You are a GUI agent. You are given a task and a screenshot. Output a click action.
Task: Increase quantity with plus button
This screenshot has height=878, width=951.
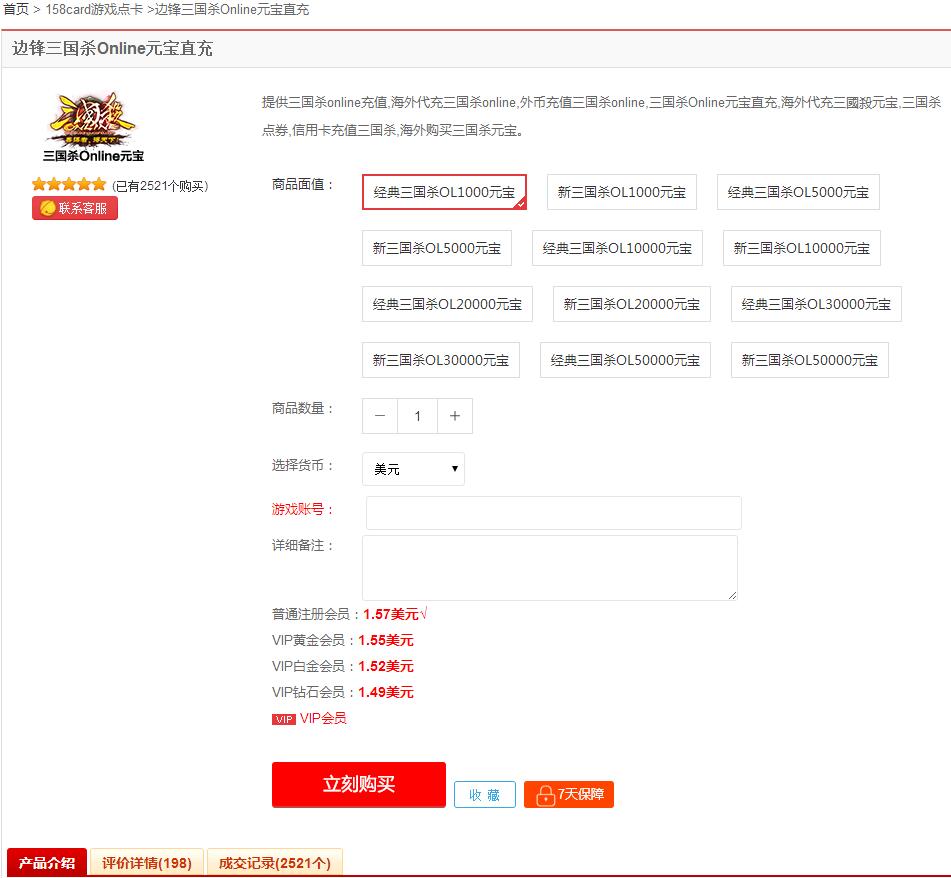coord(455,416)
